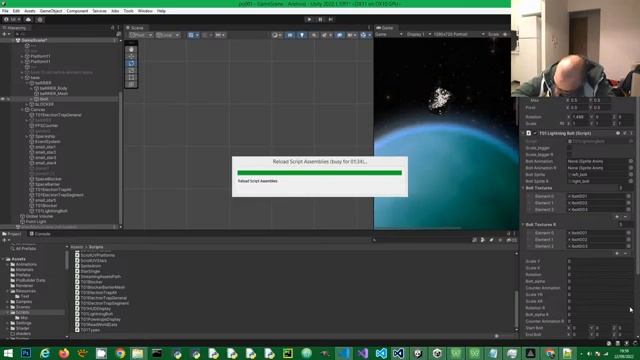Image resolution: width=640 pixels, height=360 pixels.
Task: Click the Play button in the Unity toolbar
Action: [x=309, y=19]
